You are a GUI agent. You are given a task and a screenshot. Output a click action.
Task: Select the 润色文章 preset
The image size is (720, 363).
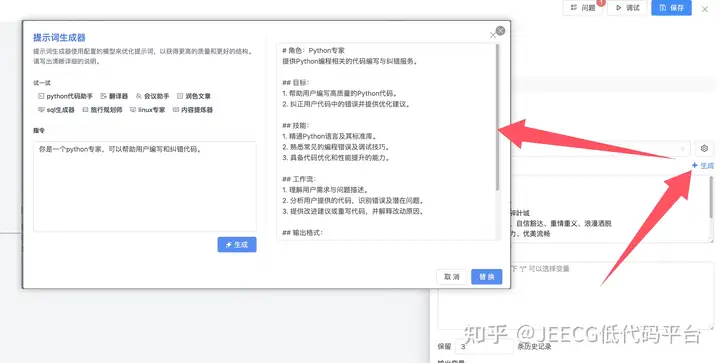click(194, 96)
